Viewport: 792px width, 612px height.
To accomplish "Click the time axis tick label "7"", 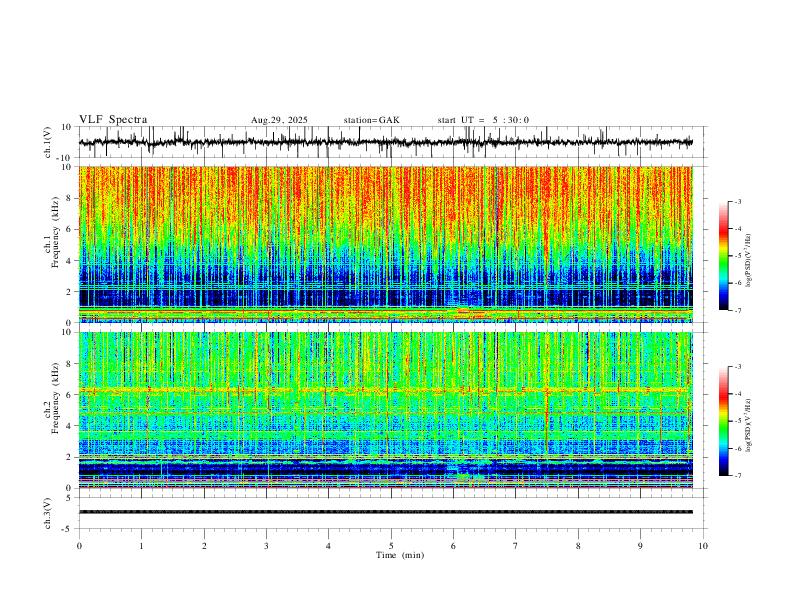I will 516,546.
